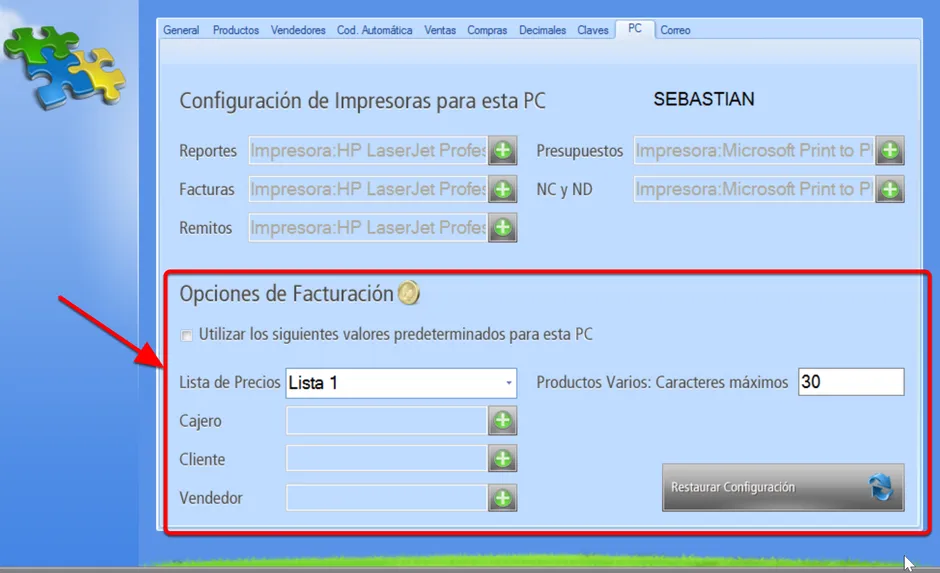Go to the Ventas tab
940x573 pixels.
(440, 30)
